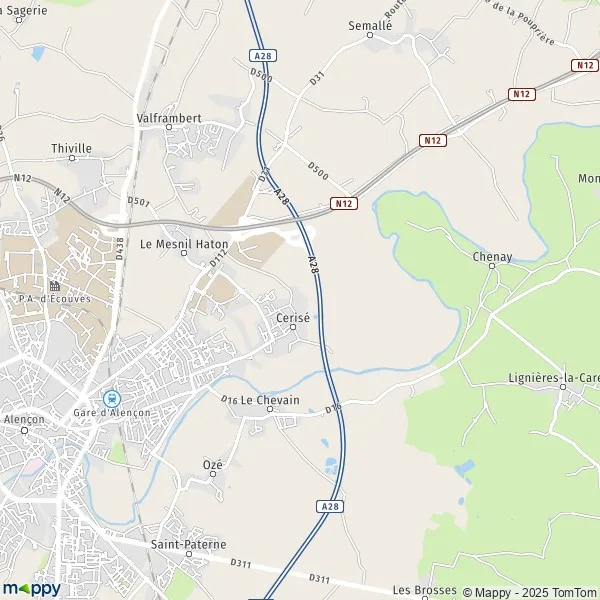The height and width of the screenshot is (600, 600).
Task: Select the A28 shield above Saint-Paterne
Action: point(330,506)
